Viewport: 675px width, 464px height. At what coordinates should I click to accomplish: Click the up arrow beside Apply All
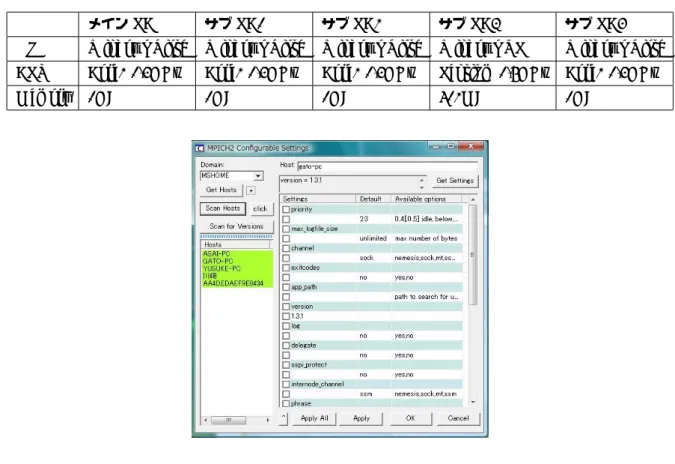pyautogui.click(x=283, y=418)
